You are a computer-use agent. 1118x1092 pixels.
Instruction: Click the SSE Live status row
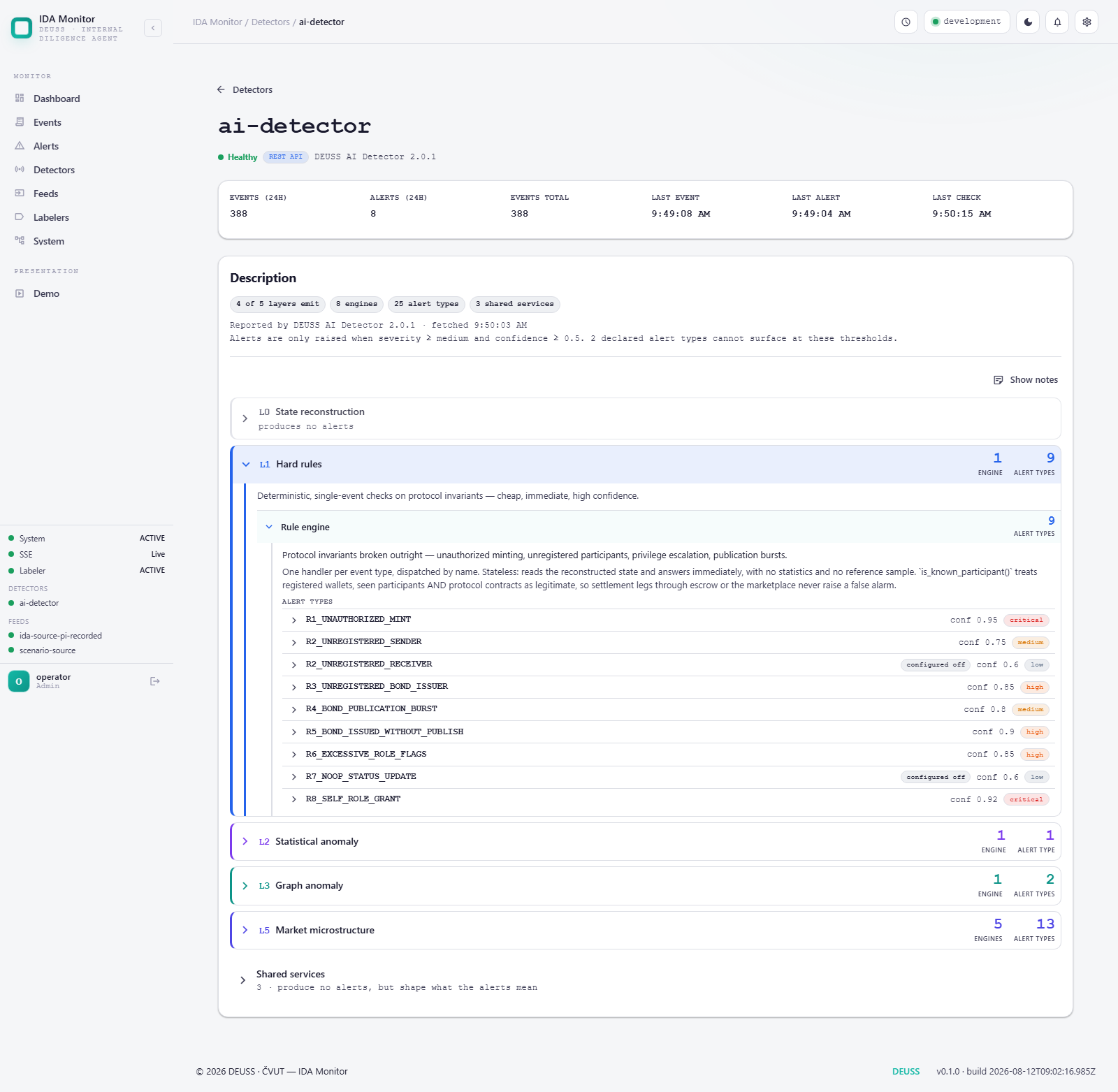(87, 555)
